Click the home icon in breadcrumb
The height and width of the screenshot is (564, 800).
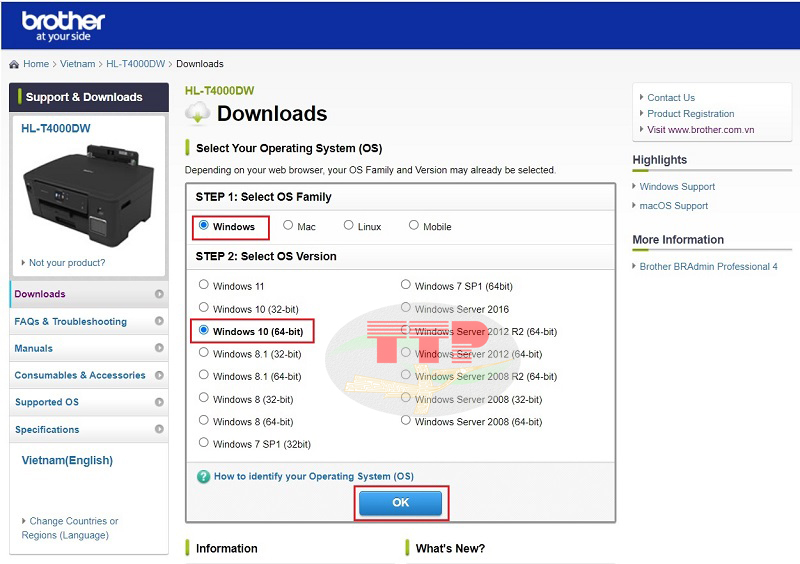click(14, 64)
